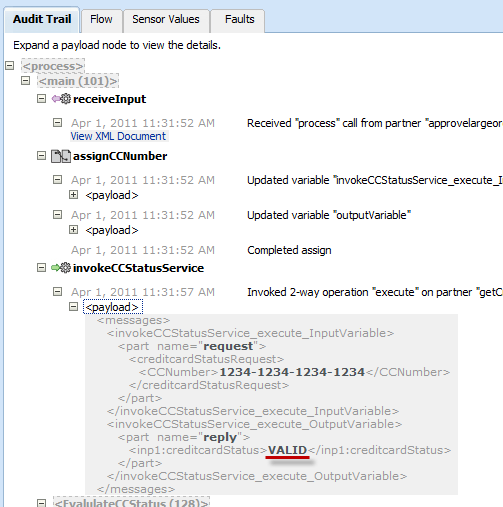The image size is (503, 507).
Task: Click the invokeCCStatusService invoke activity icon
Action: 61,268
